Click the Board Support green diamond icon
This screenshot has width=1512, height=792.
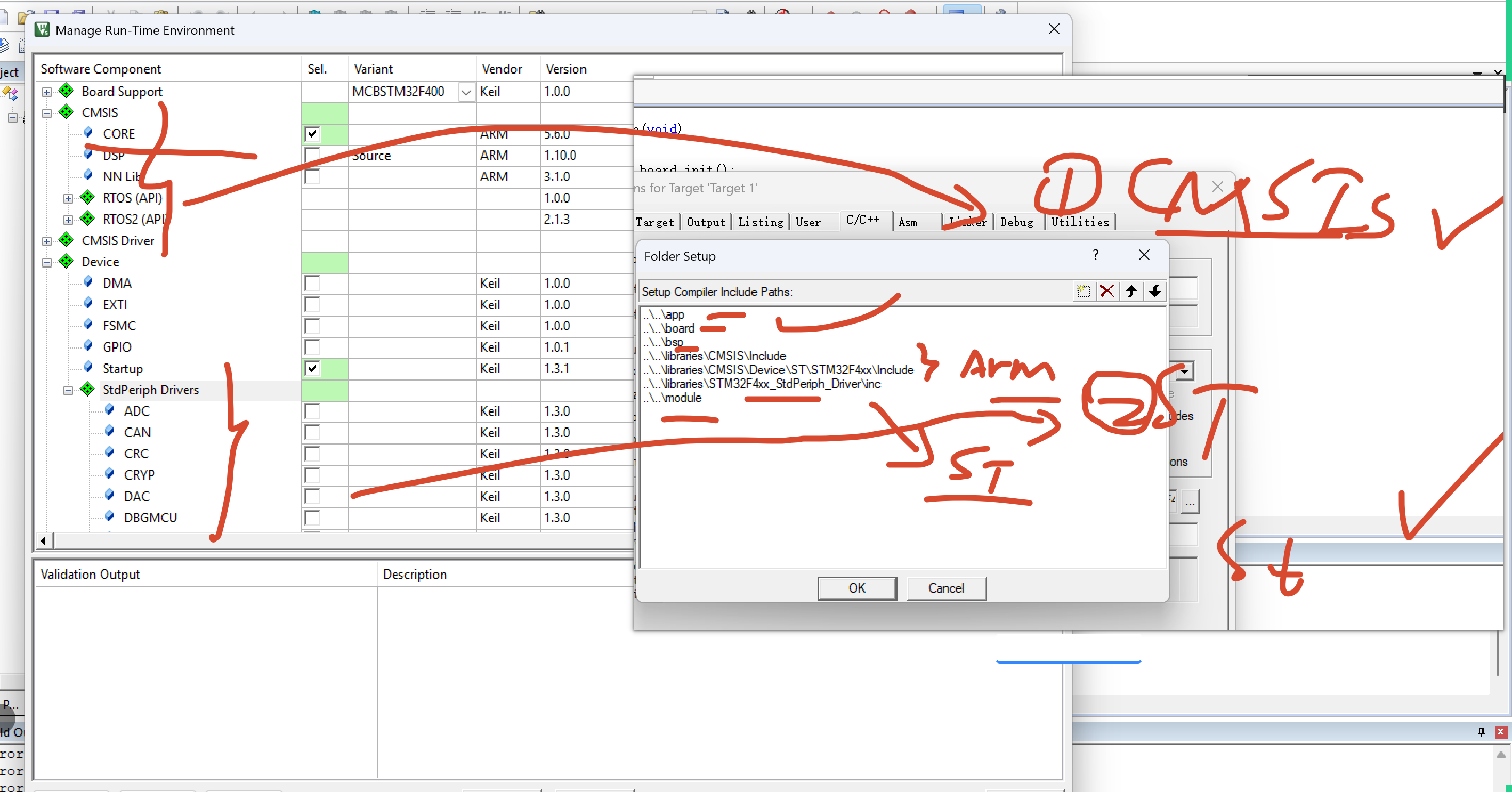66,91
